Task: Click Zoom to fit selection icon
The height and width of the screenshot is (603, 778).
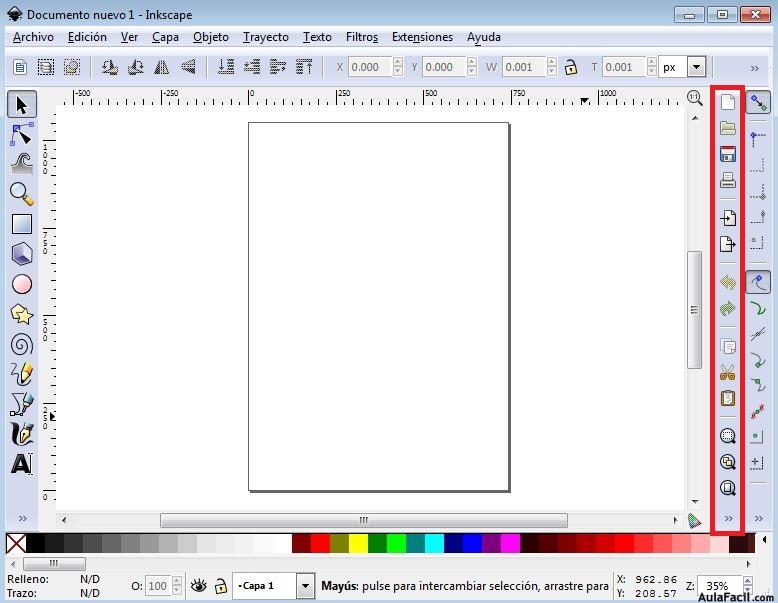Action: (x=727, y=436)
